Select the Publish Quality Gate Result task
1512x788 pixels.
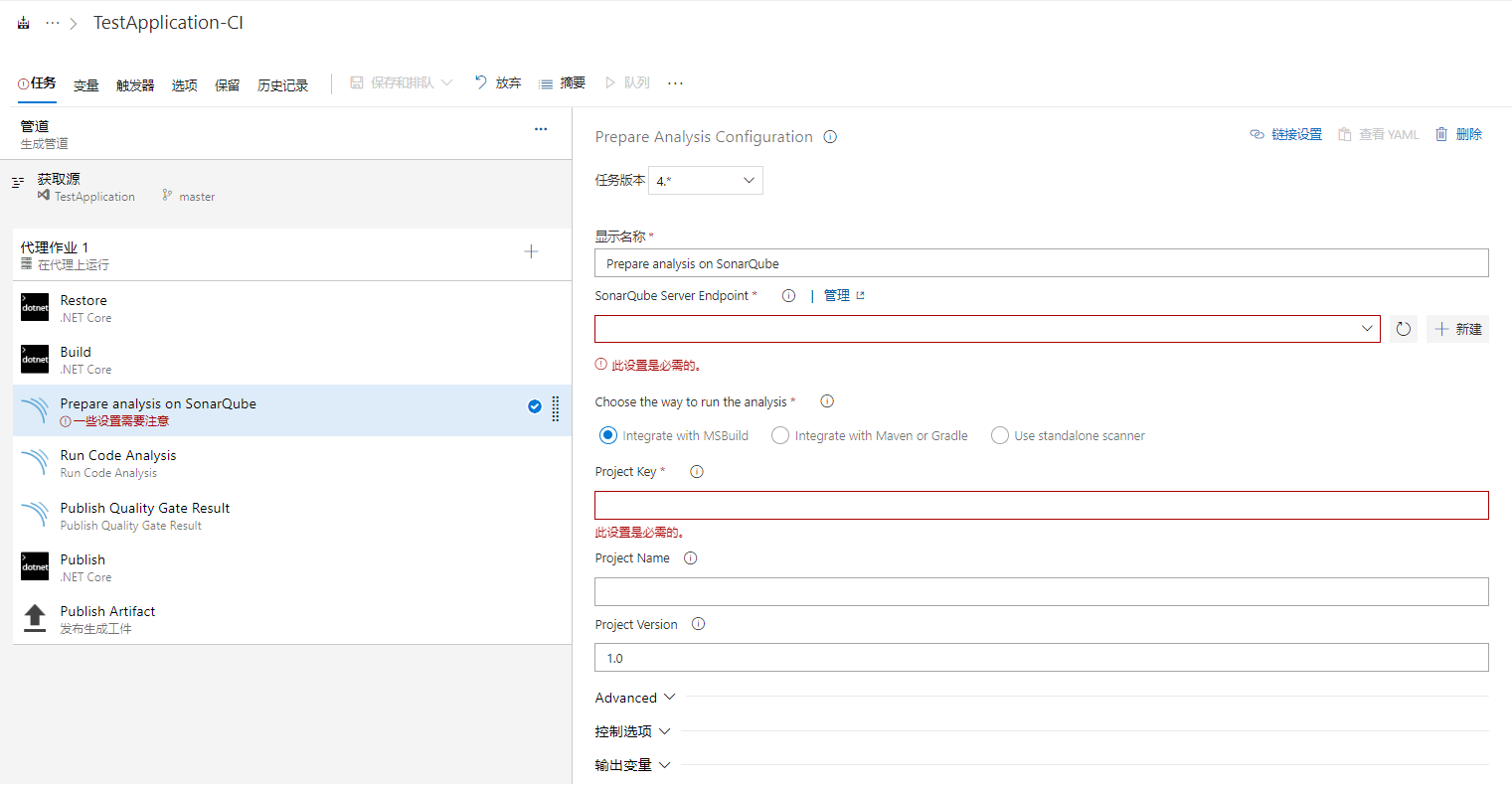click(292, 515)
